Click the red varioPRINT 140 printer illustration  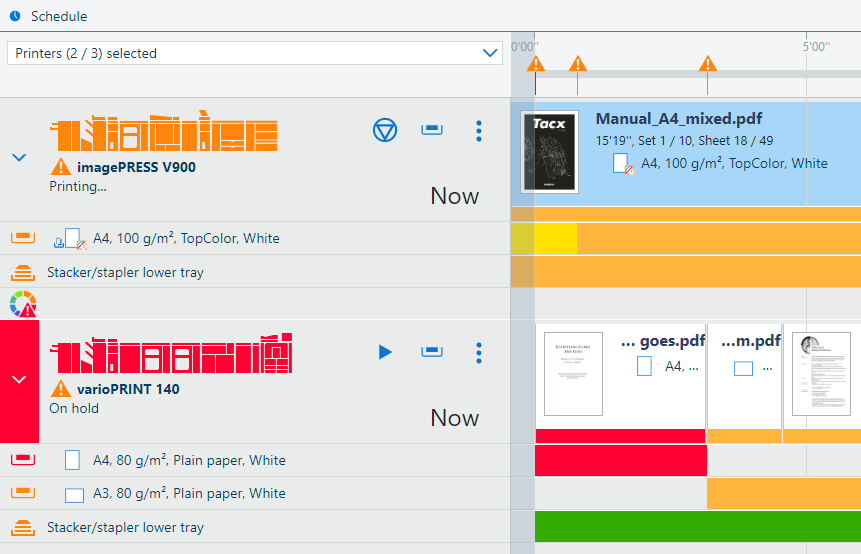pyautogui.click(x=171, y=353)
